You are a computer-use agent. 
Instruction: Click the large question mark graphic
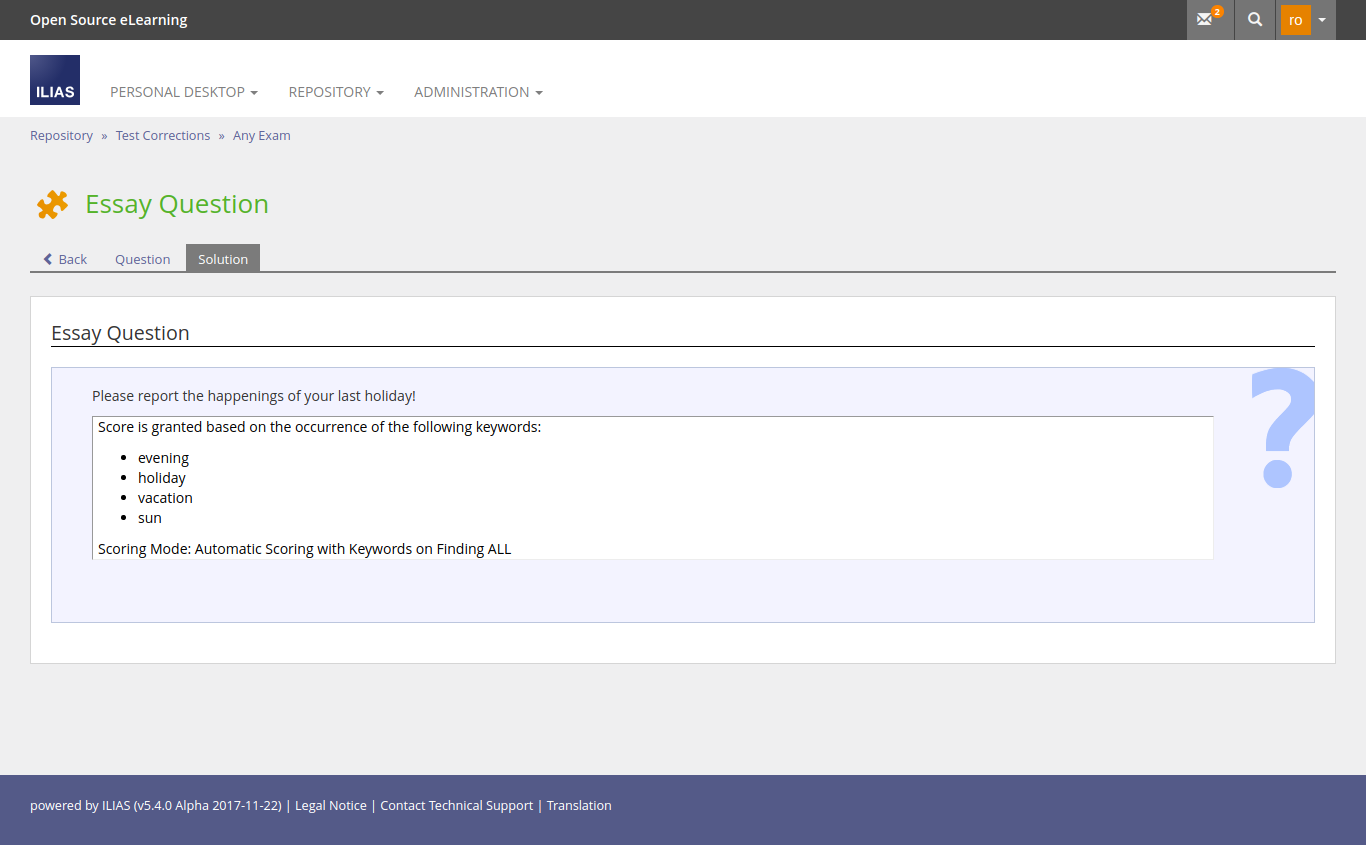coord(1281,428)
